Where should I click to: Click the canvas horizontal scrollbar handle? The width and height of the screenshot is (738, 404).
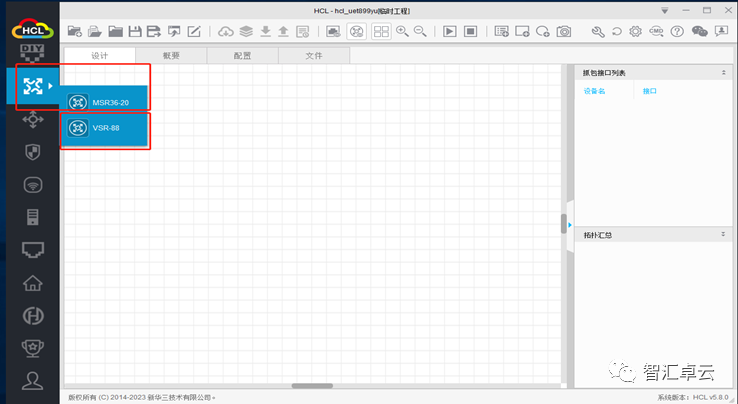tap(312, 386)
